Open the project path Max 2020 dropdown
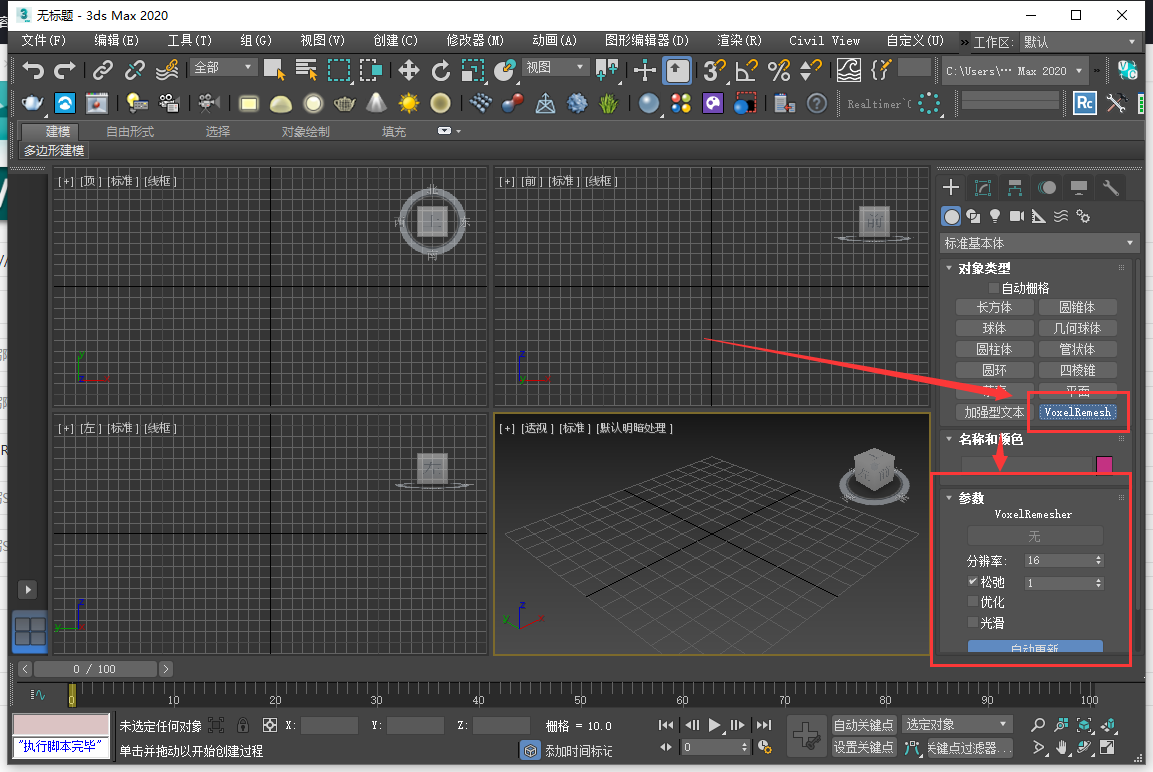1153x772 pixels. coord(1015,71)
